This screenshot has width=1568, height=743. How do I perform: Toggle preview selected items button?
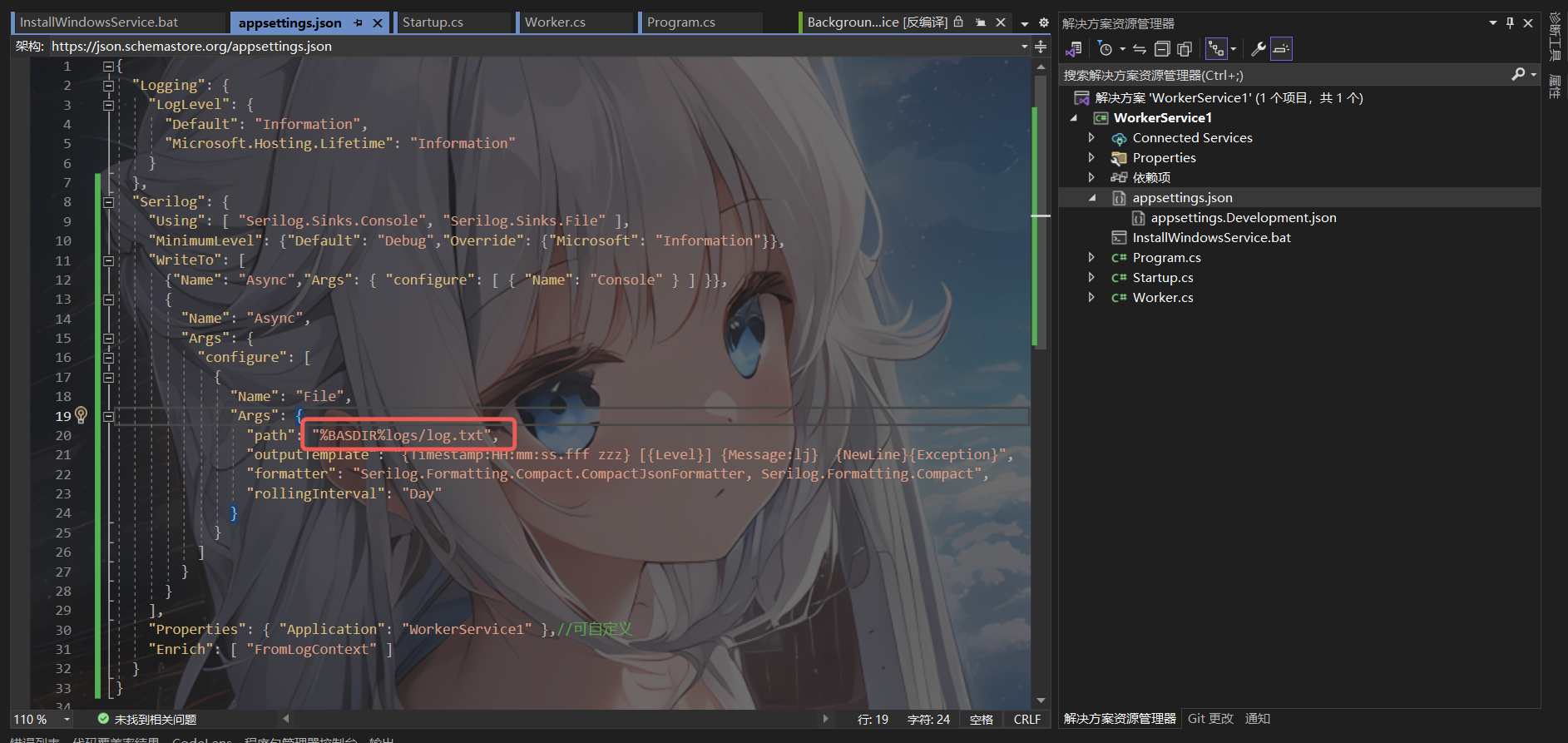tap(1281, 49)
